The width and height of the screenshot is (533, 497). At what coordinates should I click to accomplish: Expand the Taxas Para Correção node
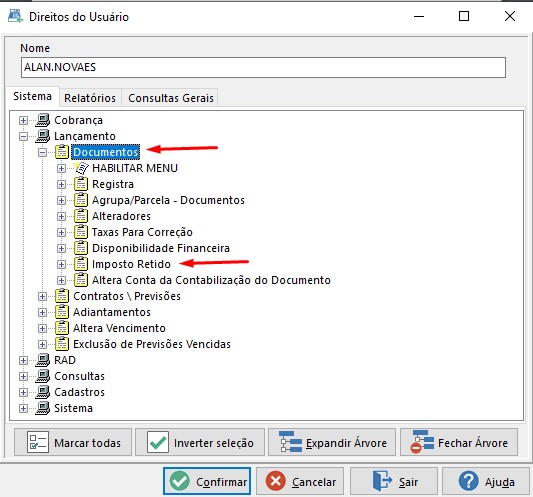click(62, 232)
